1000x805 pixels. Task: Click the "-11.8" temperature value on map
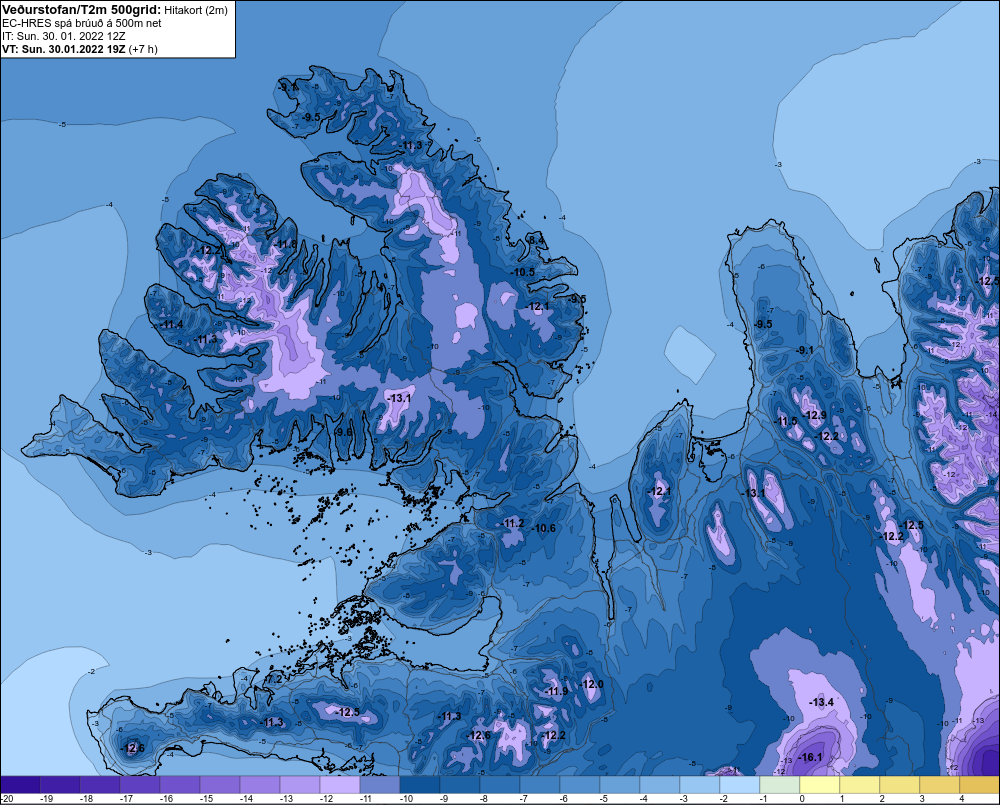286,244
